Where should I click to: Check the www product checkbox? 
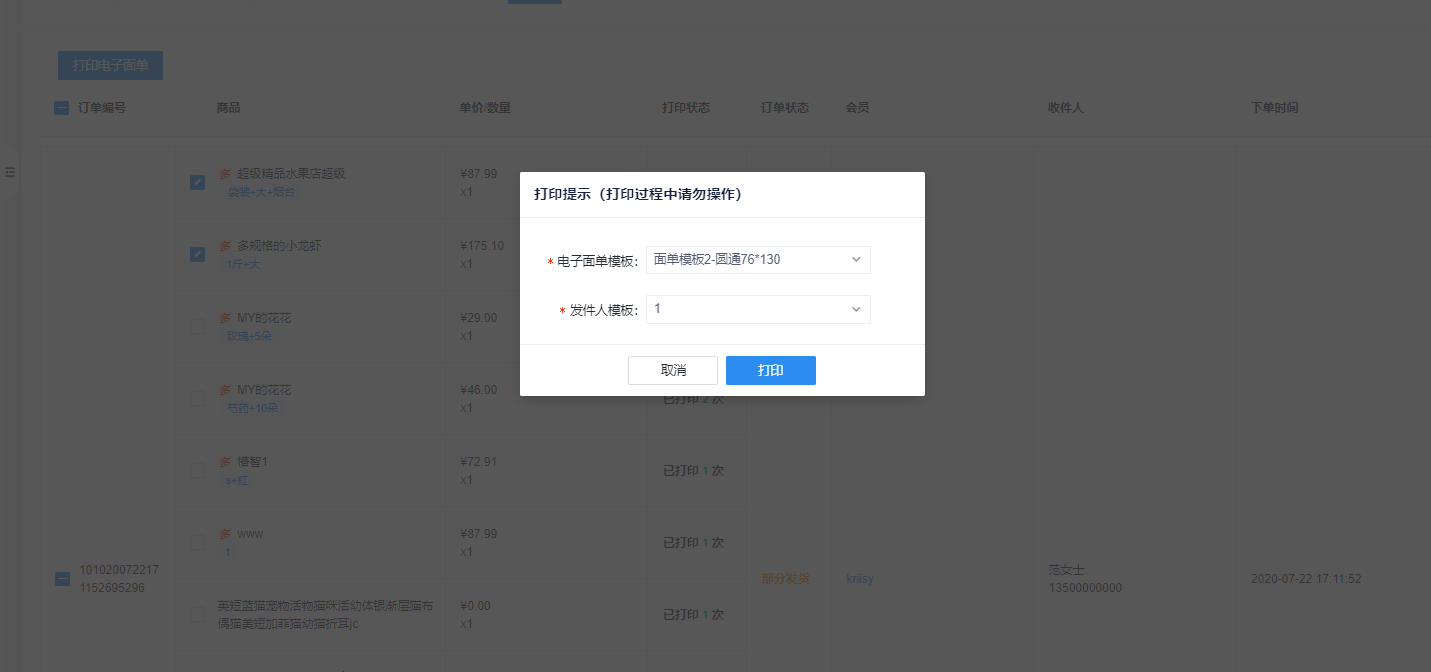[198, 542]
